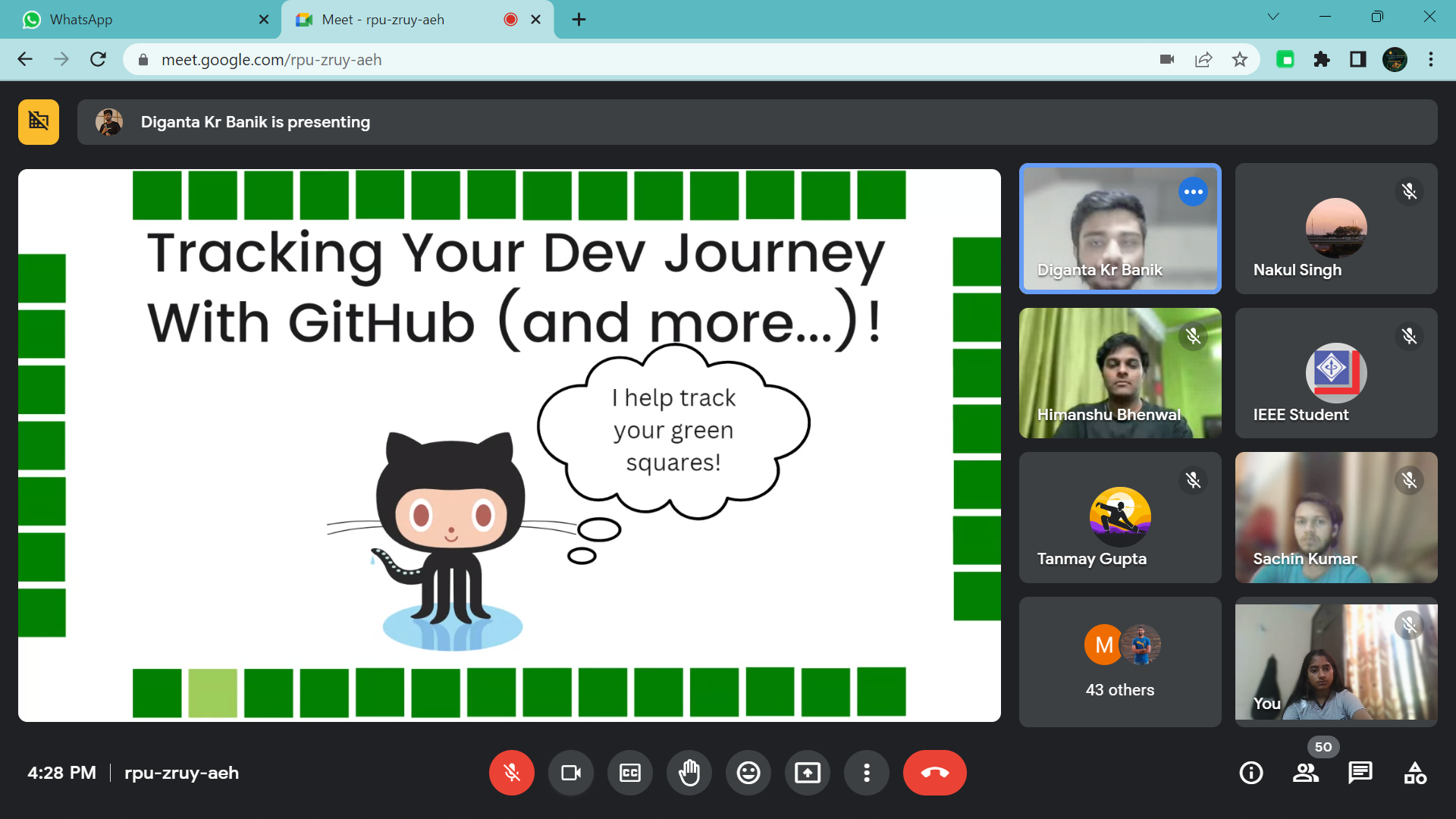Open a new browser tab

[579, 20]
